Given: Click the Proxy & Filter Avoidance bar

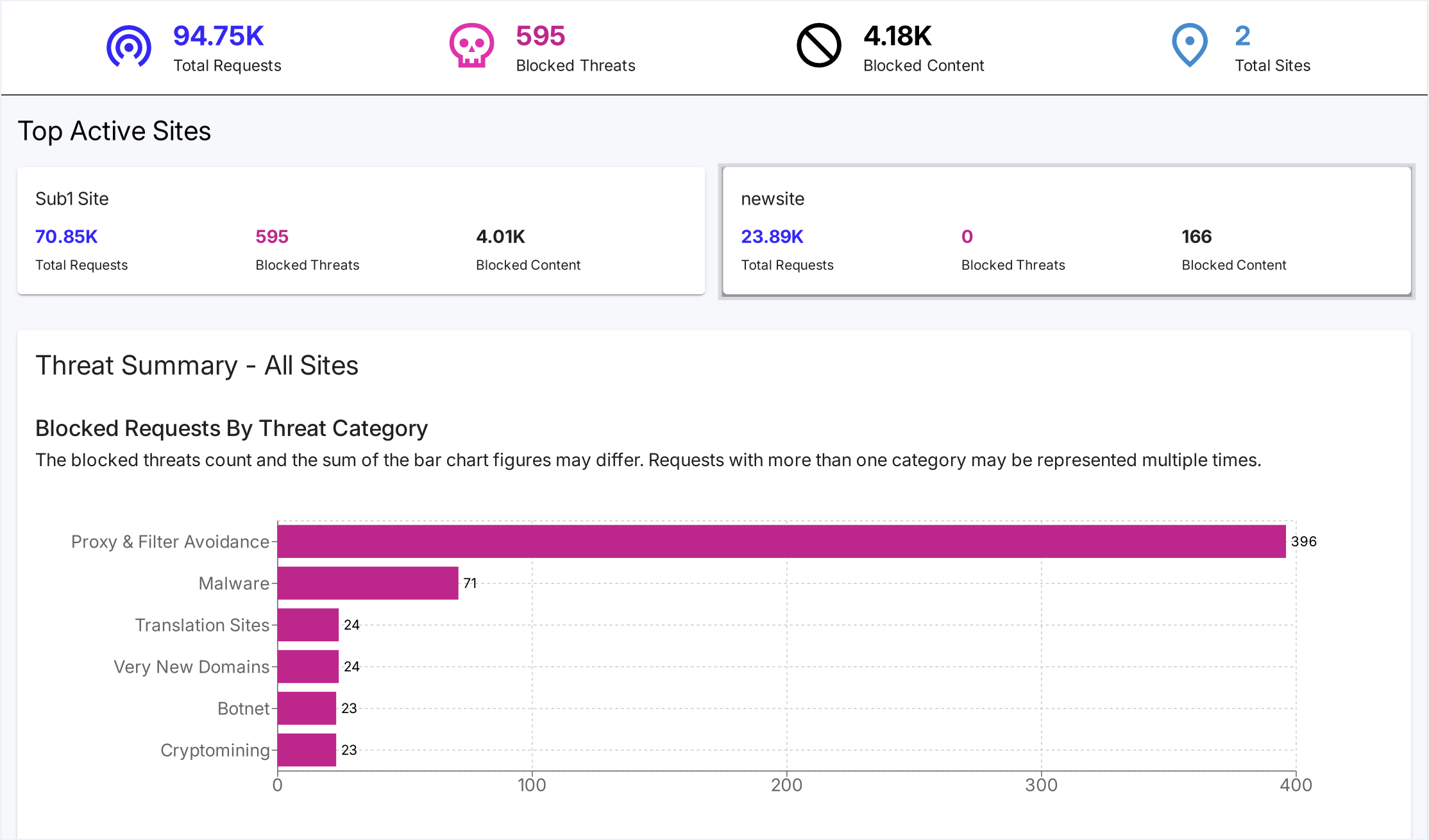Looking at the screenshot, I should tap(781, 541).
